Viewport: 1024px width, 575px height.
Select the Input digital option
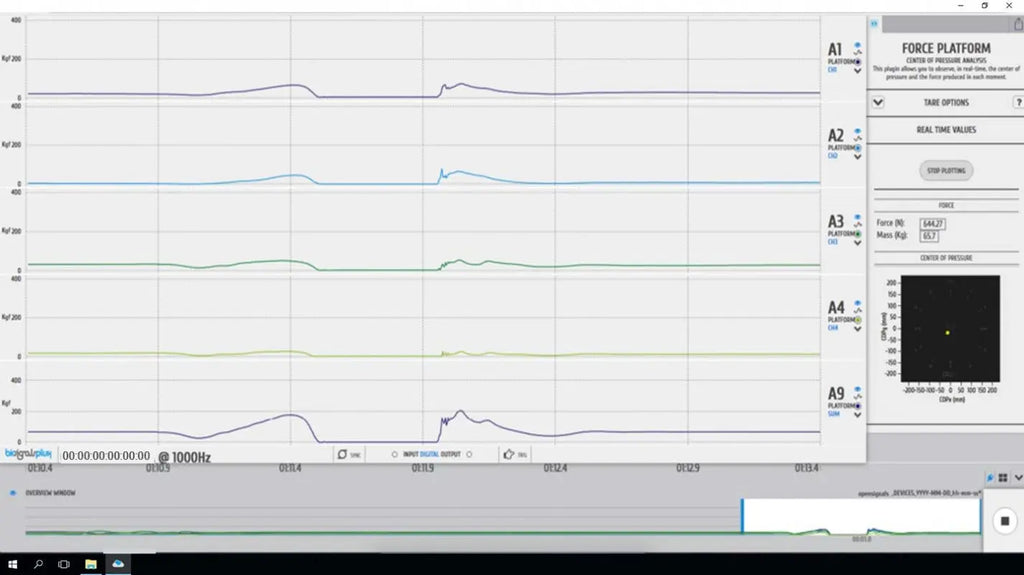coord(395,454)
